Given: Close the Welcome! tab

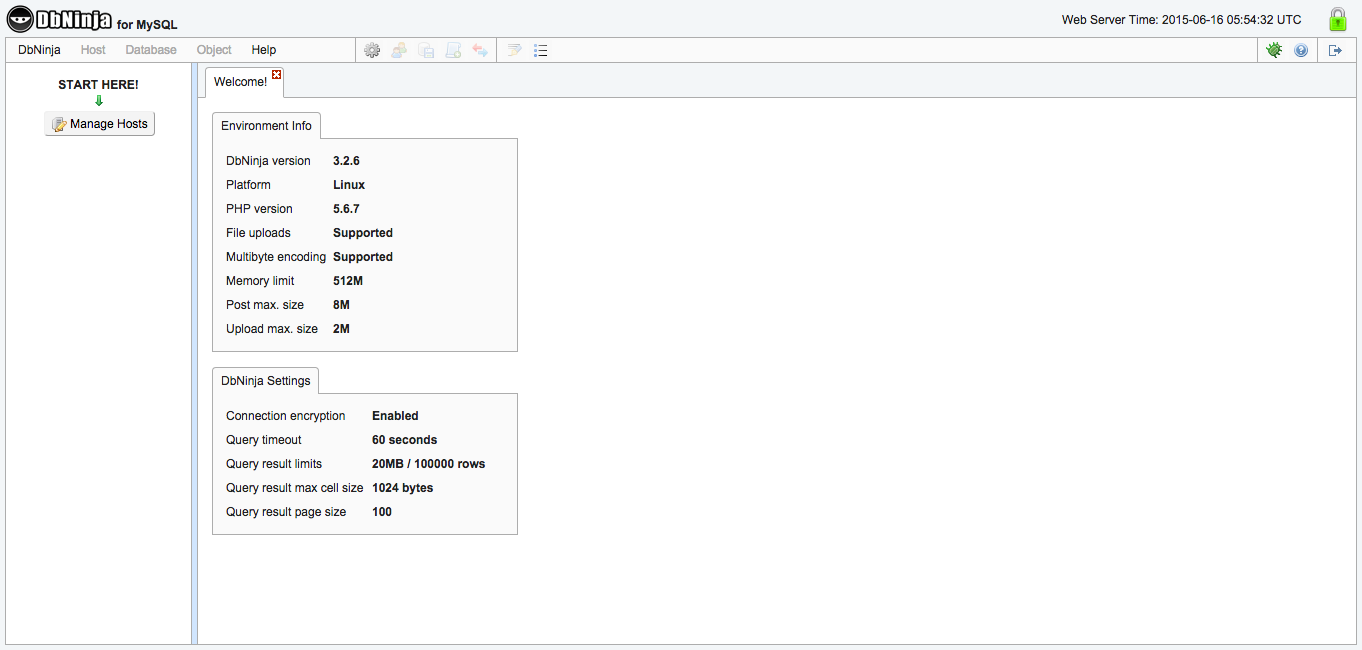Looking at the screenshot, I should click(276, 73).
